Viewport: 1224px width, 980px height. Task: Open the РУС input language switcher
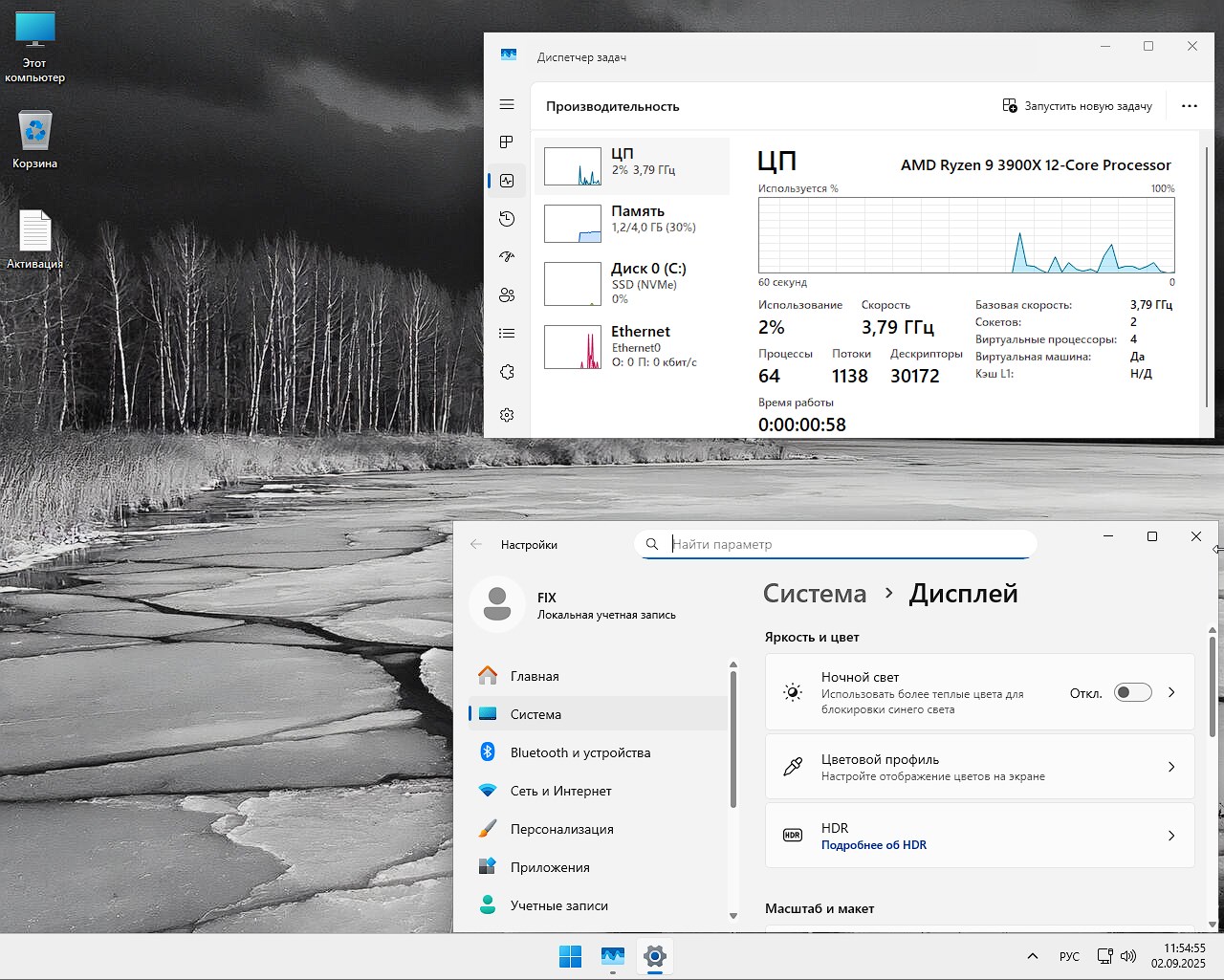click(x=1069, y=956)
